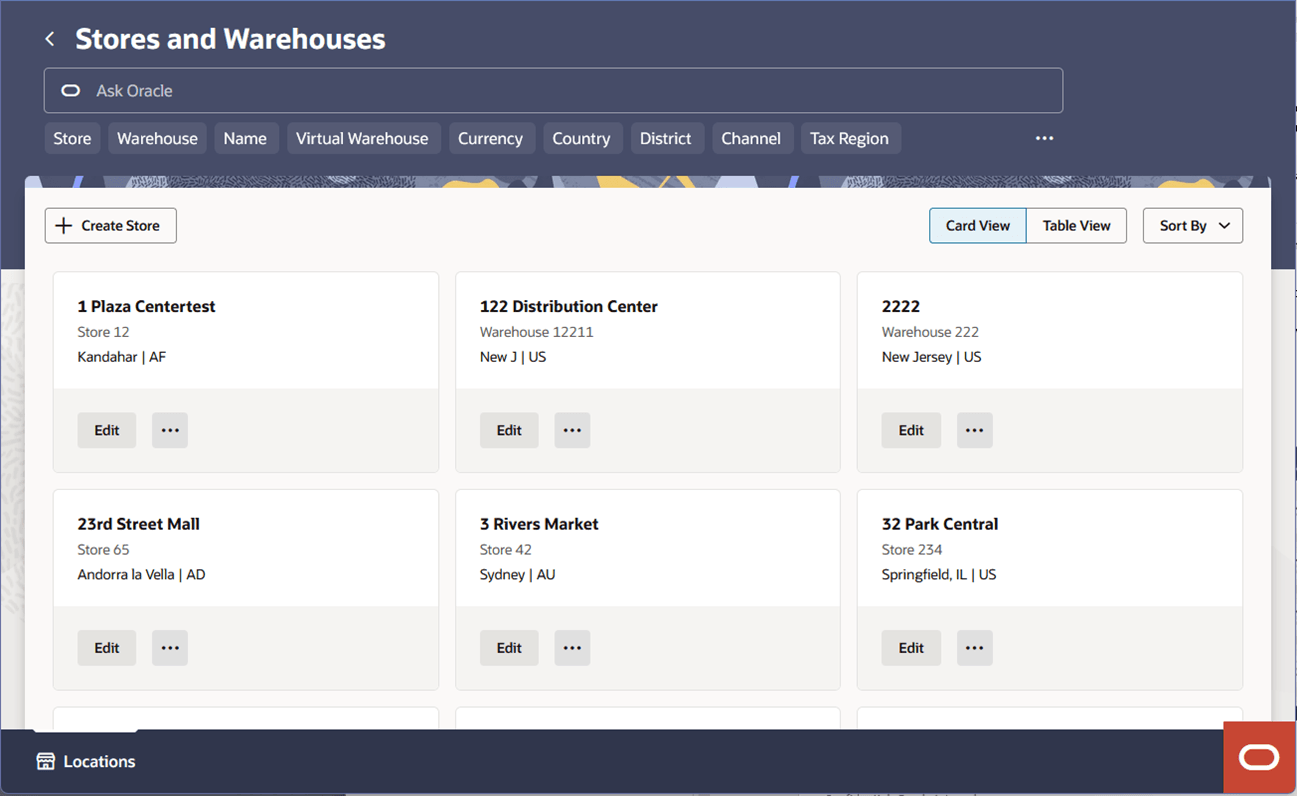Open the actions ellipsis on 122 Distribution Center
1297x796 pixels.
pos(572,430)
